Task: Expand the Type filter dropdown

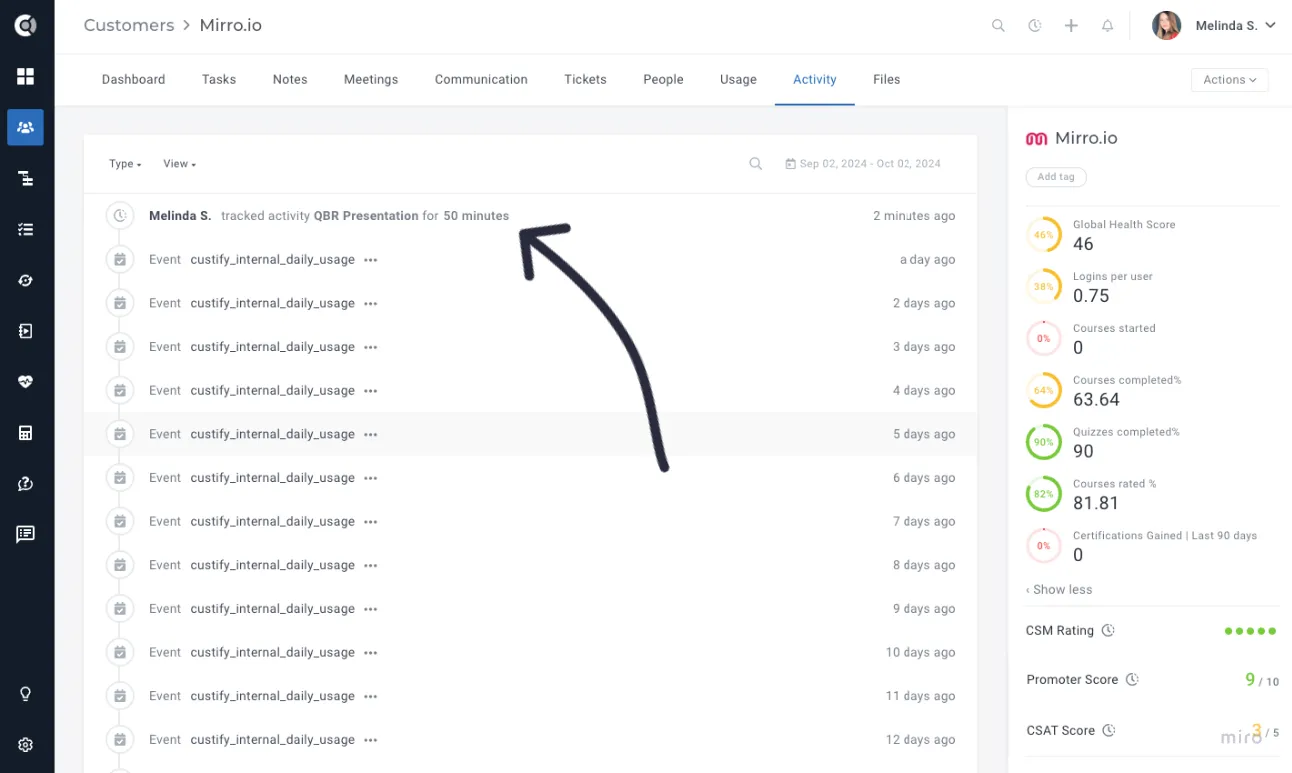Action: tap(125, 164)
